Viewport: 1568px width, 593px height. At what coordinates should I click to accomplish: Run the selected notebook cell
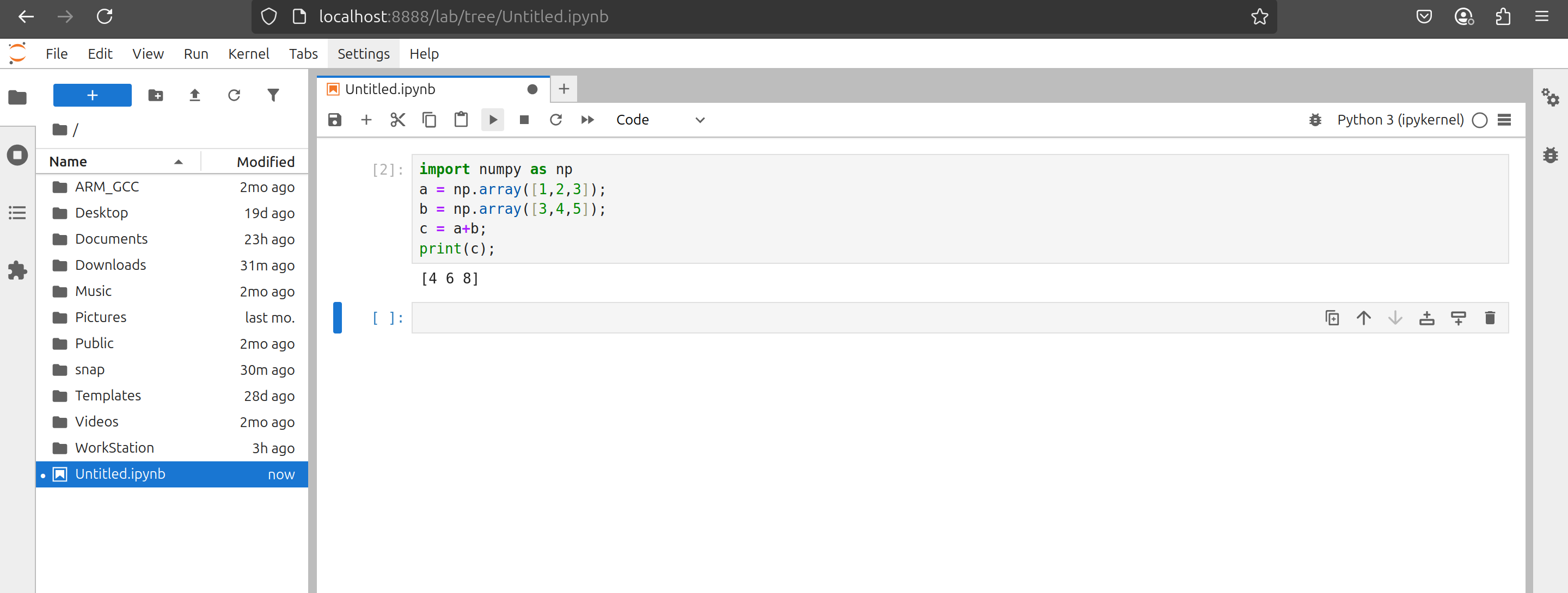[x=493, y=120]
